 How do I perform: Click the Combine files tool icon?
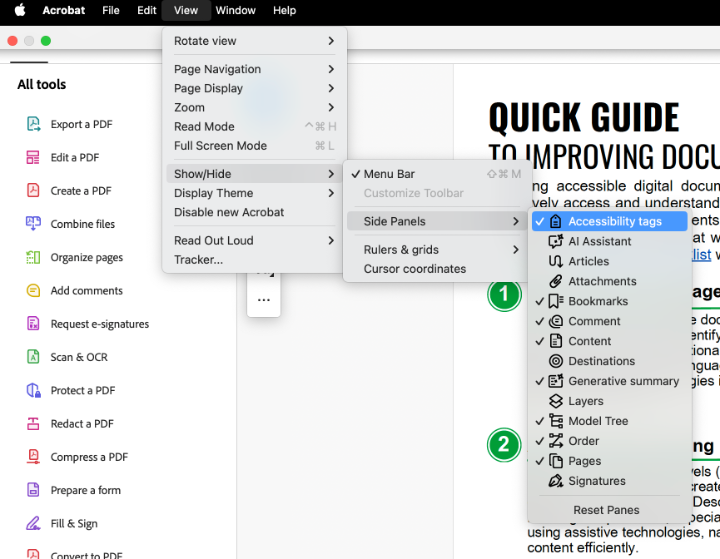tap(33, 223)
